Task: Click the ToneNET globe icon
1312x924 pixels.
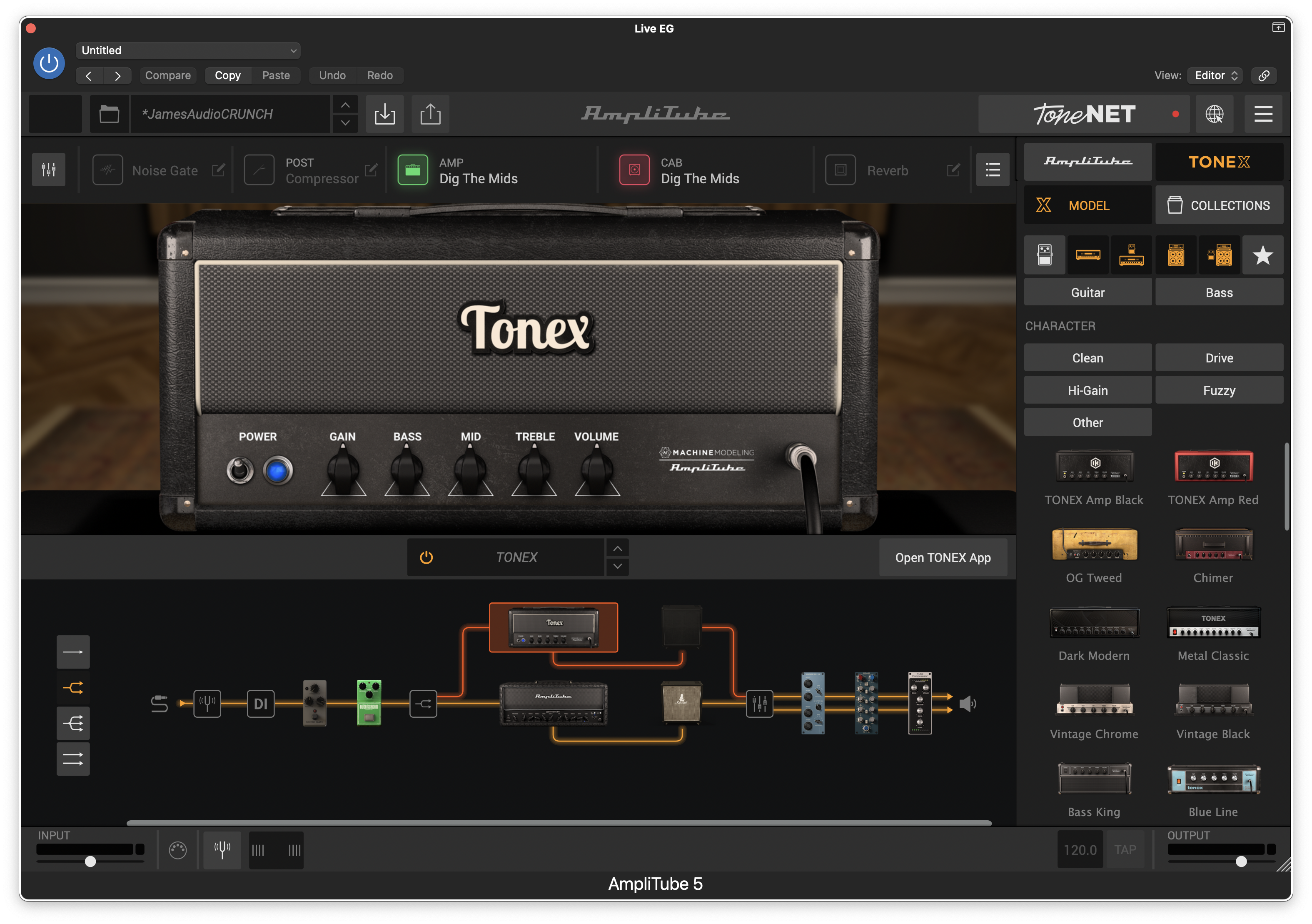Action: click(1214, 114)
